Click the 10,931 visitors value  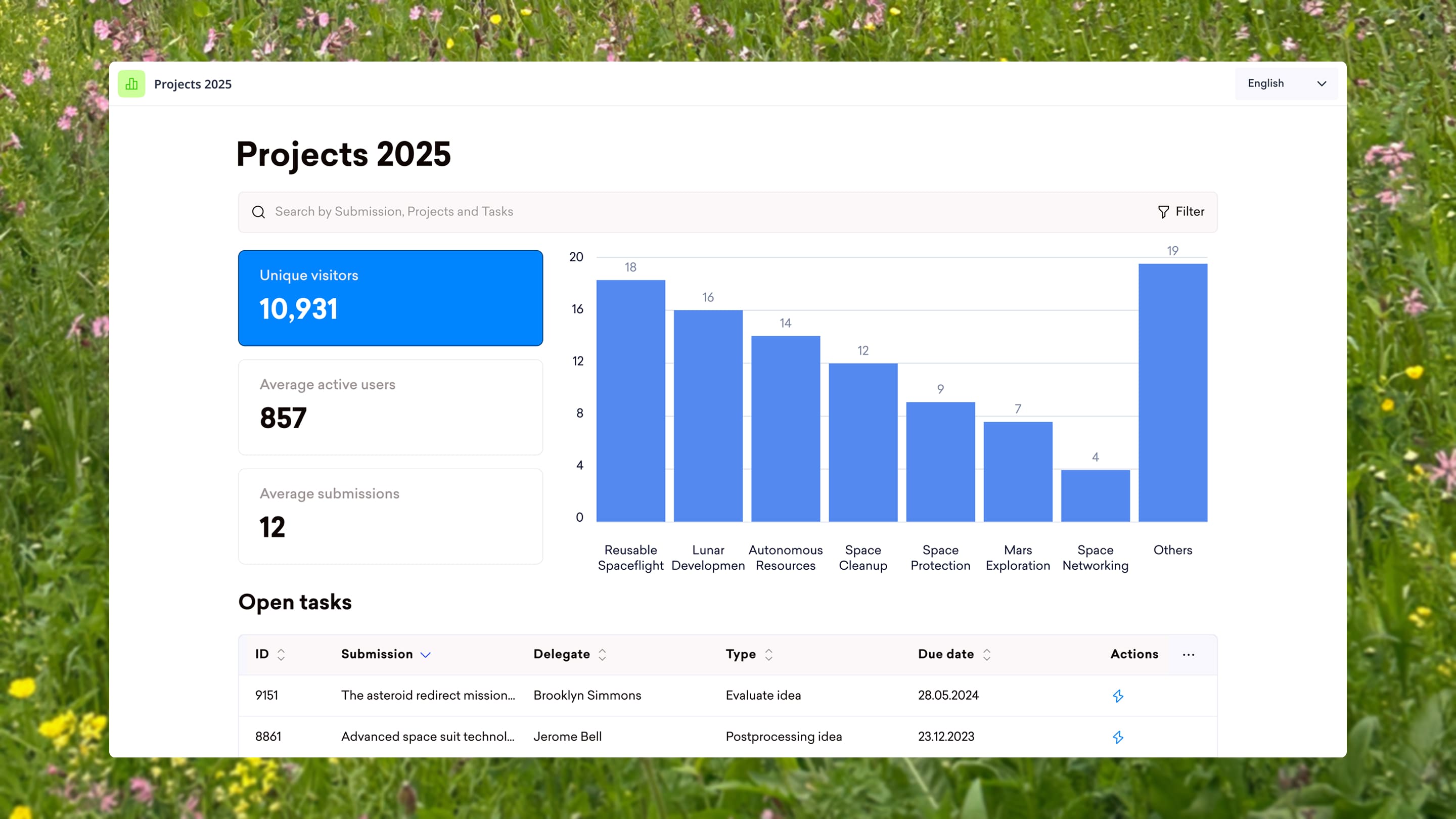point(298,309)
